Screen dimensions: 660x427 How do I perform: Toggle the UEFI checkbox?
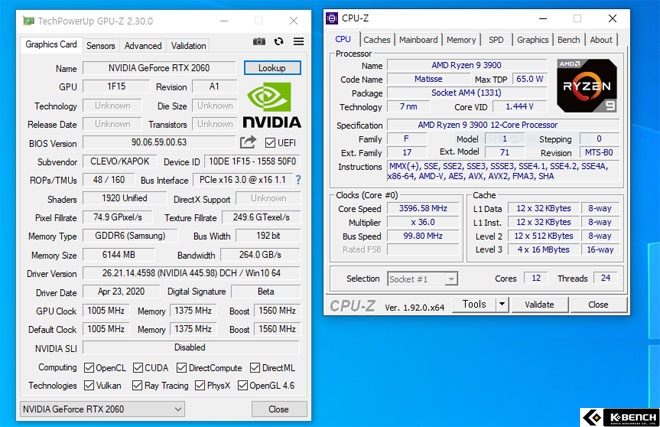point(270,143)
